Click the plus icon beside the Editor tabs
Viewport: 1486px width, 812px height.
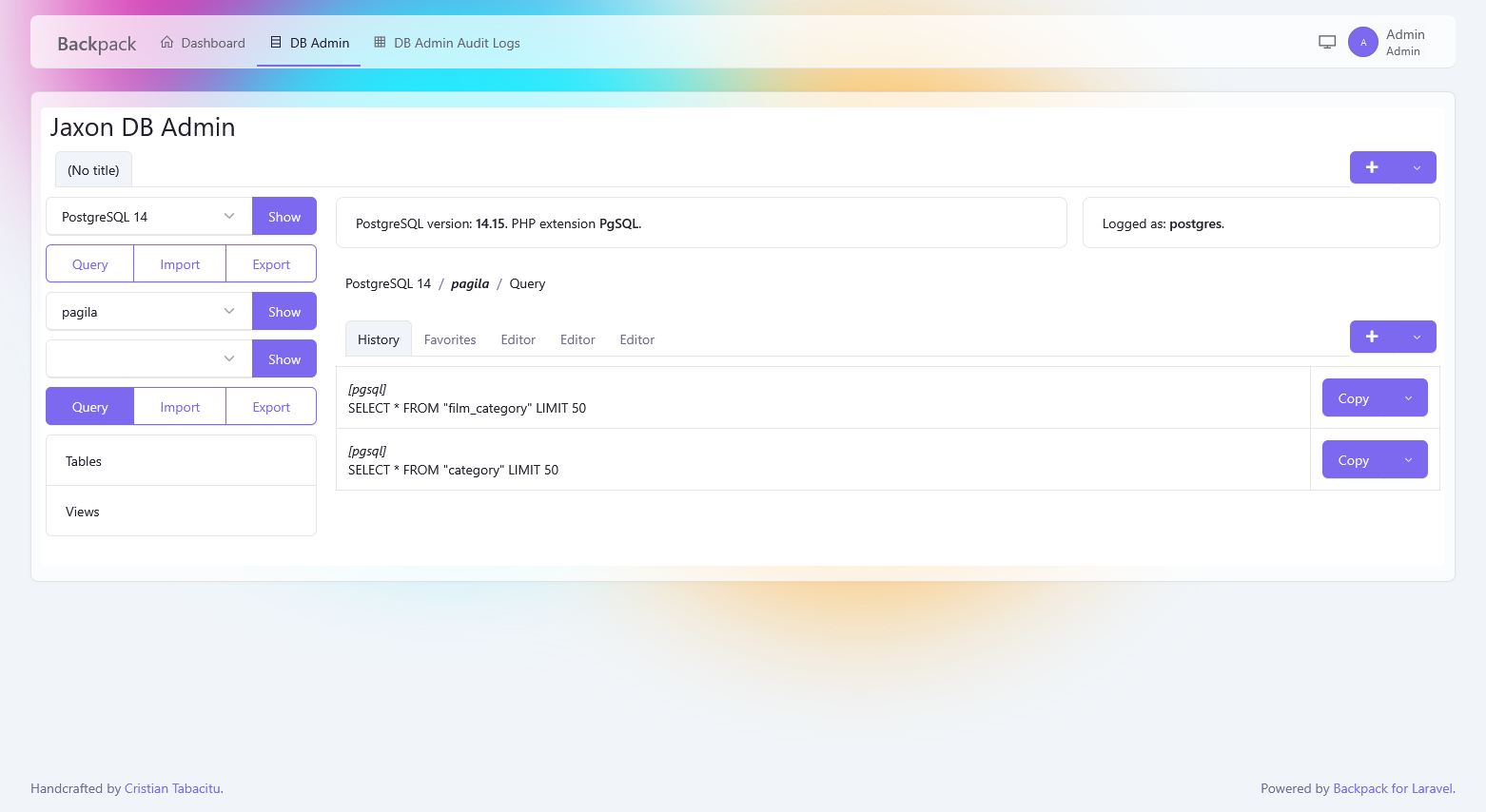tap(1372, 337)
